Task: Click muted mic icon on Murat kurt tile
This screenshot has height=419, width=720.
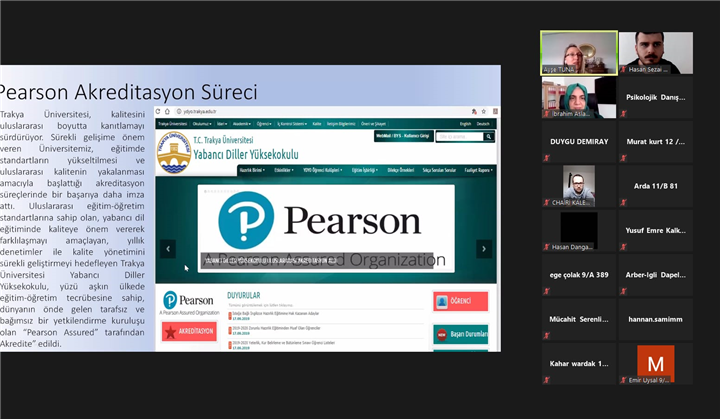Action: click(623, 158)
